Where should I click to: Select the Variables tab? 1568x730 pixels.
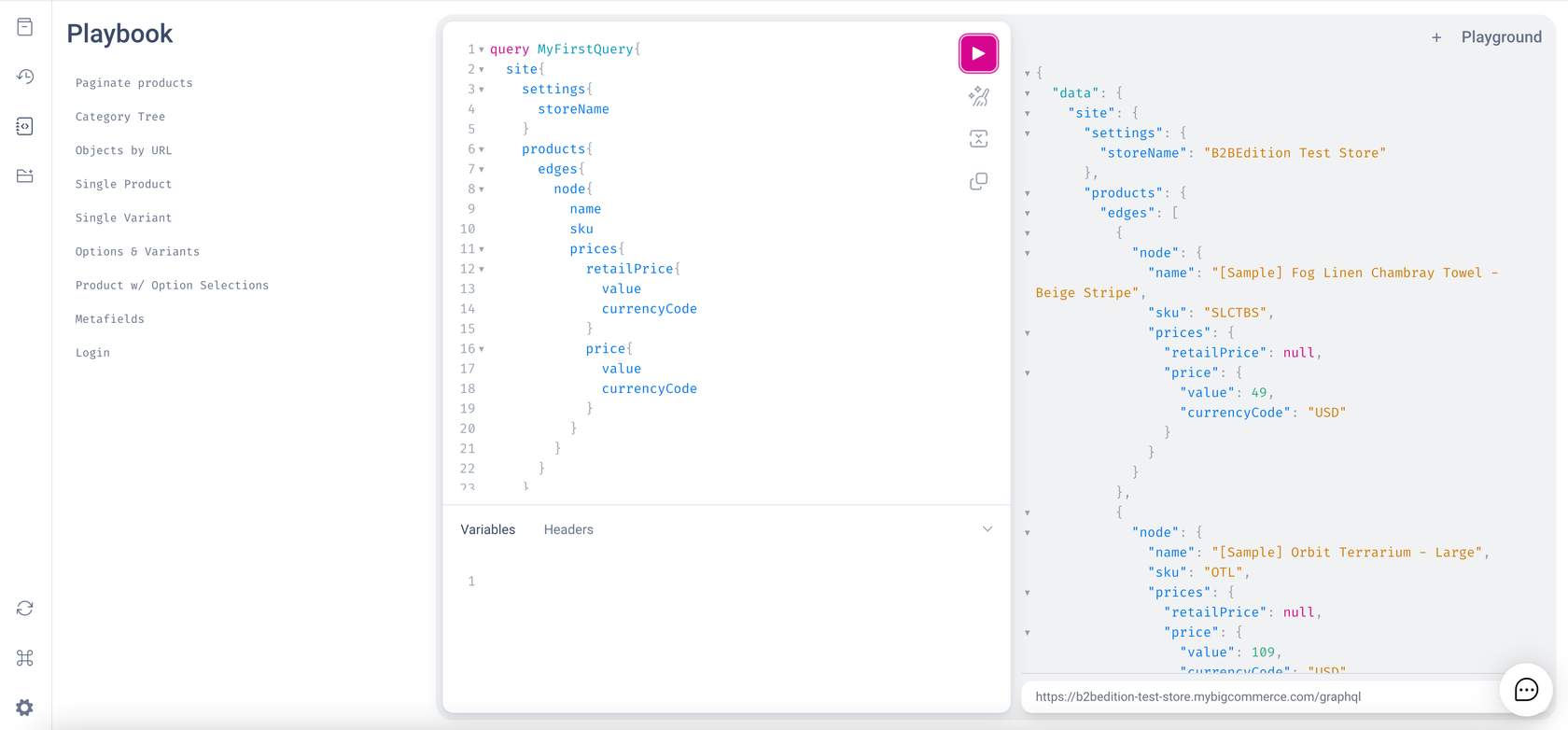pyautogui.click(x=487, y=529)
